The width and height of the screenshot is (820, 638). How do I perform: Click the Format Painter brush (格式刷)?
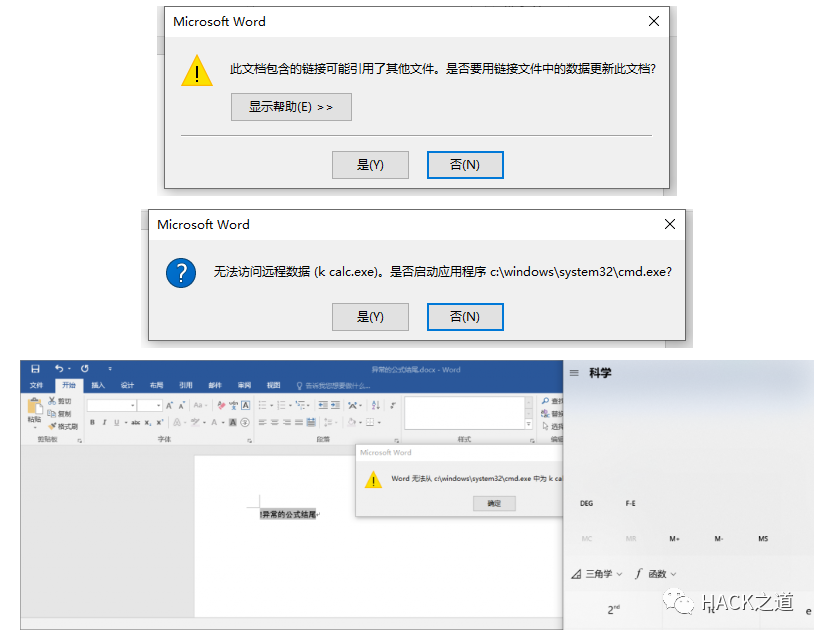(x=63, y=426)
